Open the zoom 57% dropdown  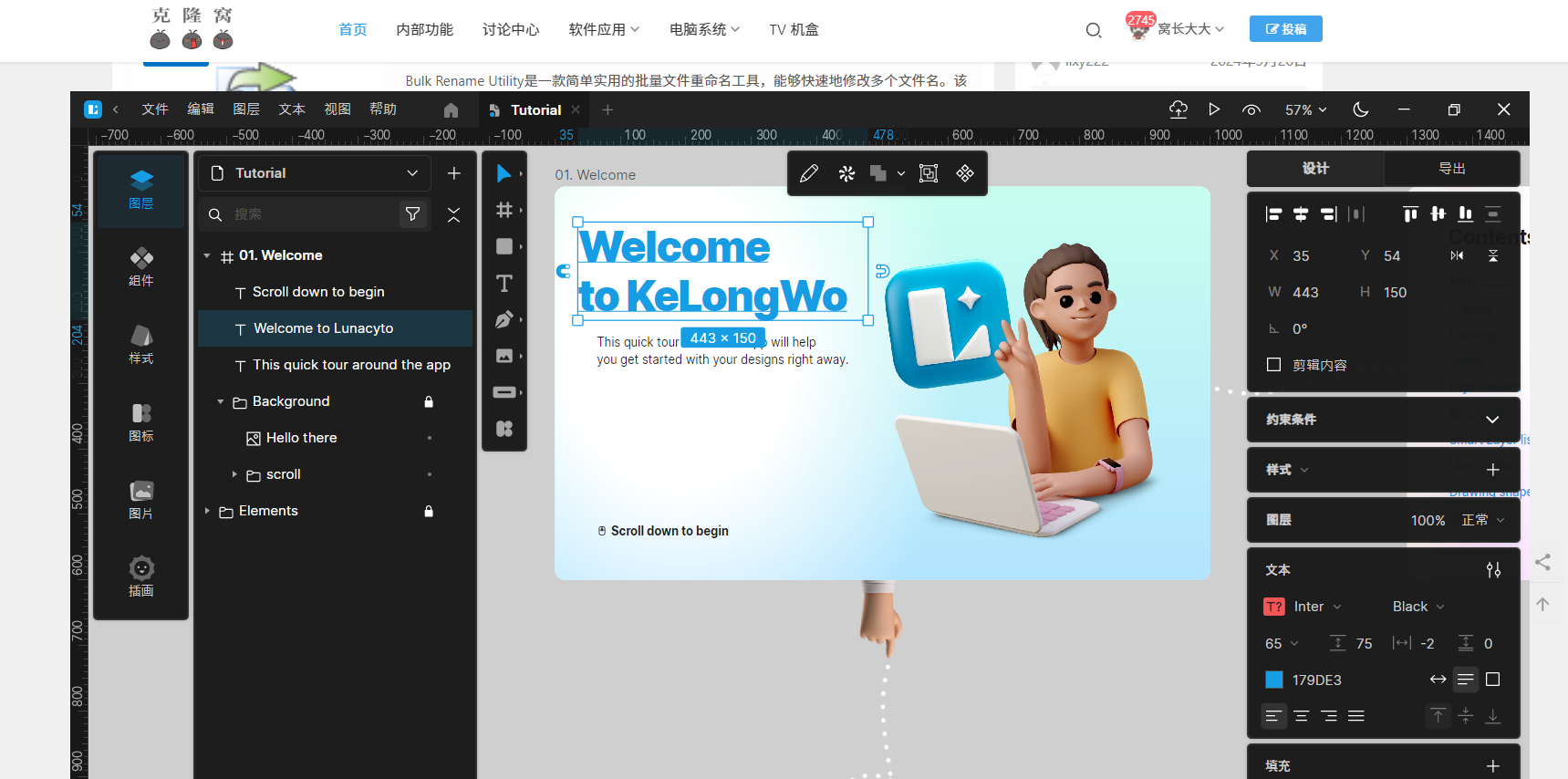coord(1306,110)
